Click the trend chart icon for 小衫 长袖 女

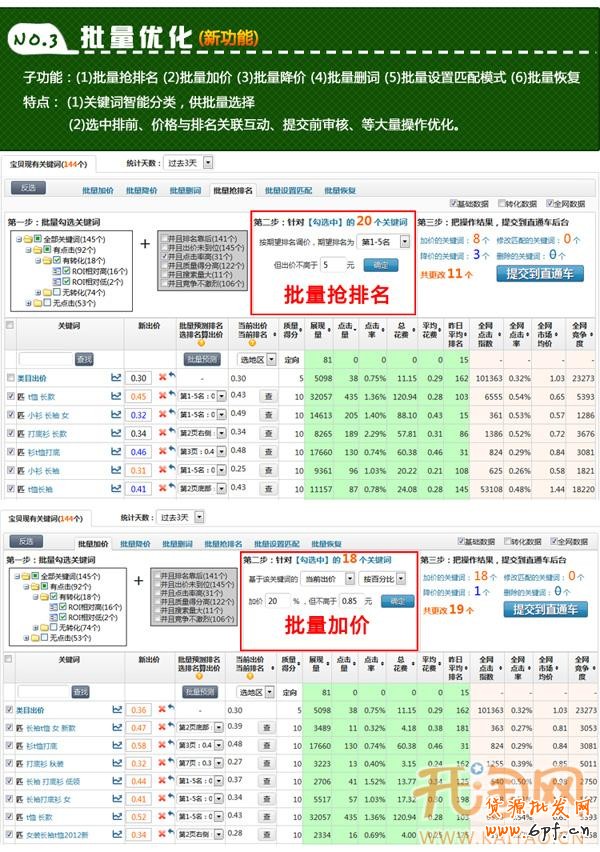116,415
